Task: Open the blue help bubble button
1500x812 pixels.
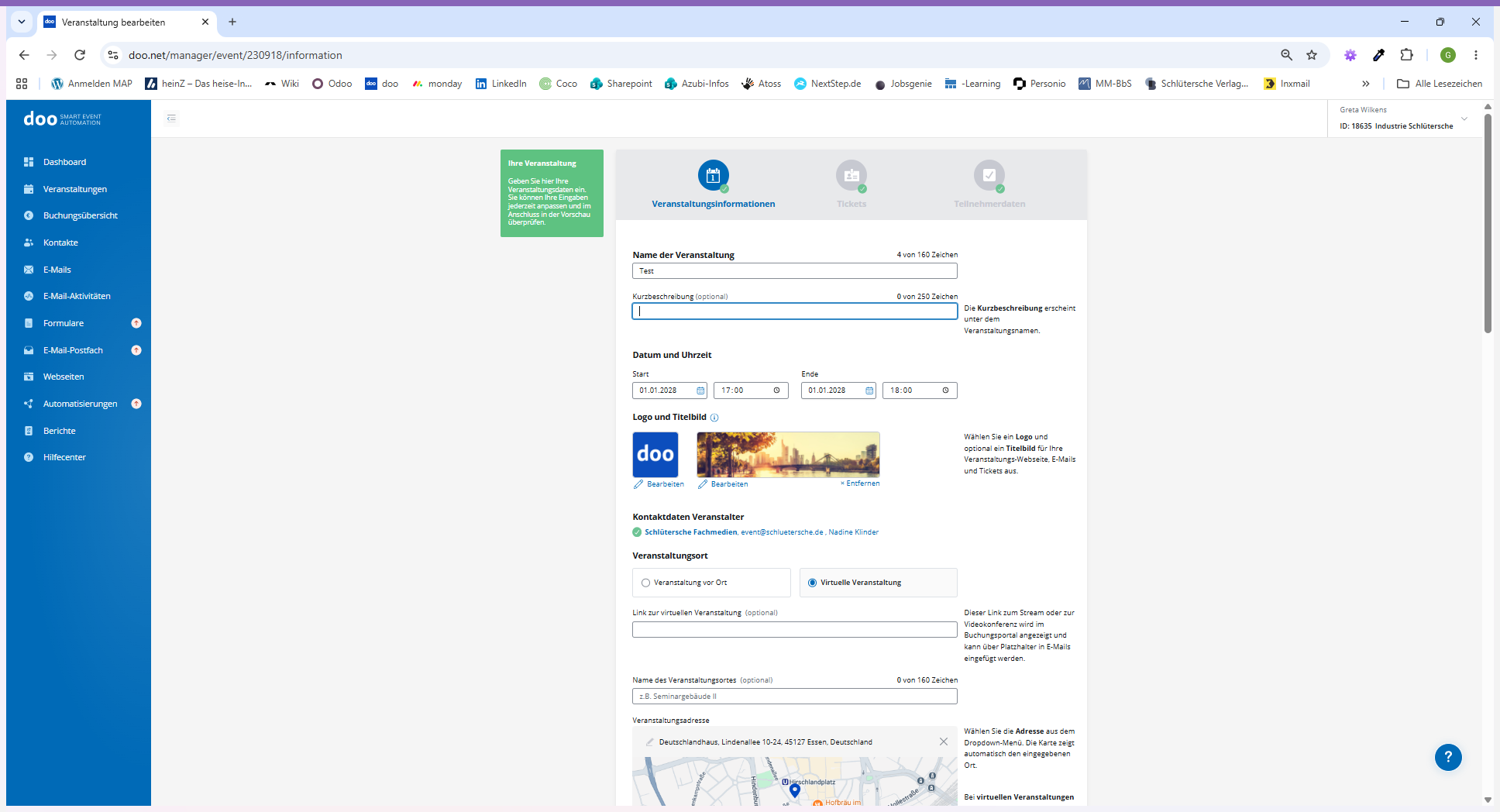Action: [1448, 757]
